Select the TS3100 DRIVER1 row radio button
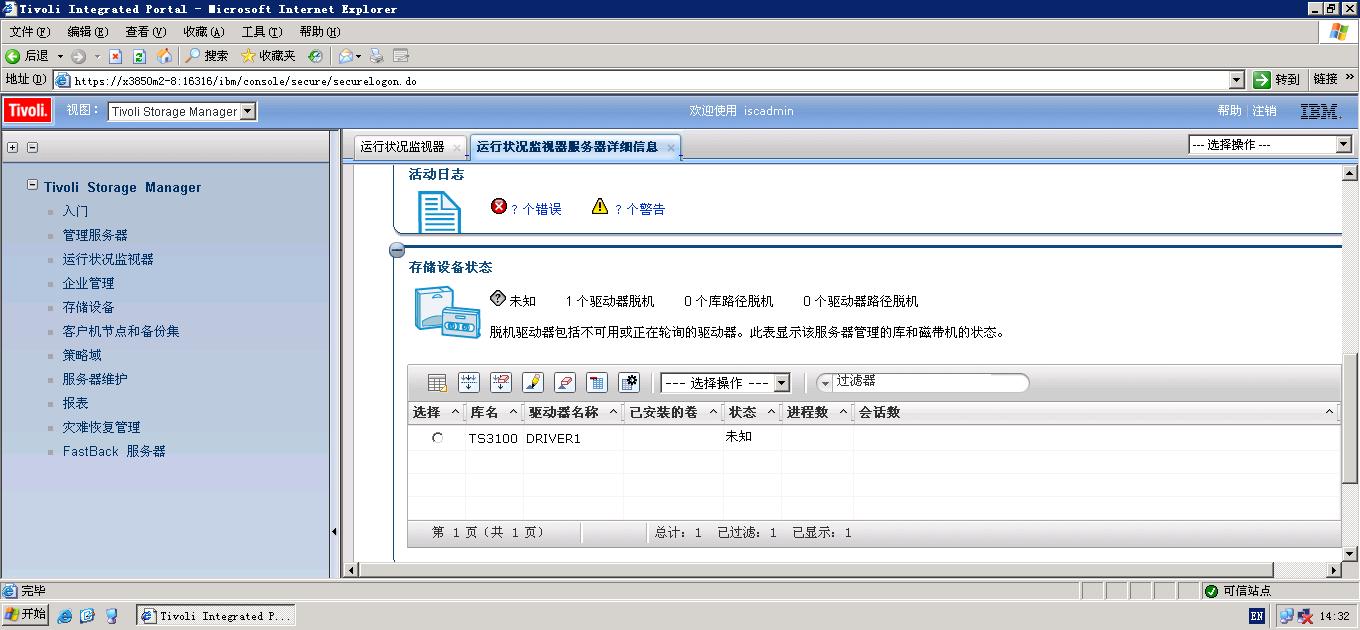This screenshot has height=630, width=1360. pyautogui.click(x=437, y=438)
